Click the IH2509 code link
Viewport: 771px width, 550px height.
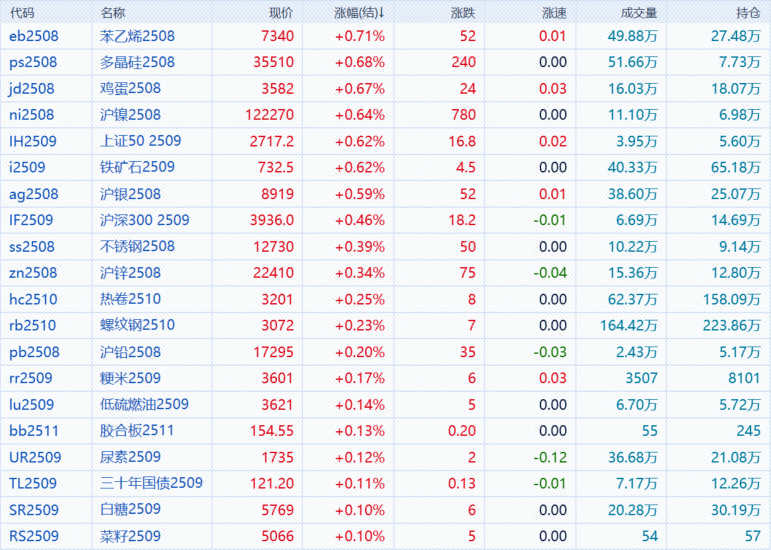(x=33, y=141)
